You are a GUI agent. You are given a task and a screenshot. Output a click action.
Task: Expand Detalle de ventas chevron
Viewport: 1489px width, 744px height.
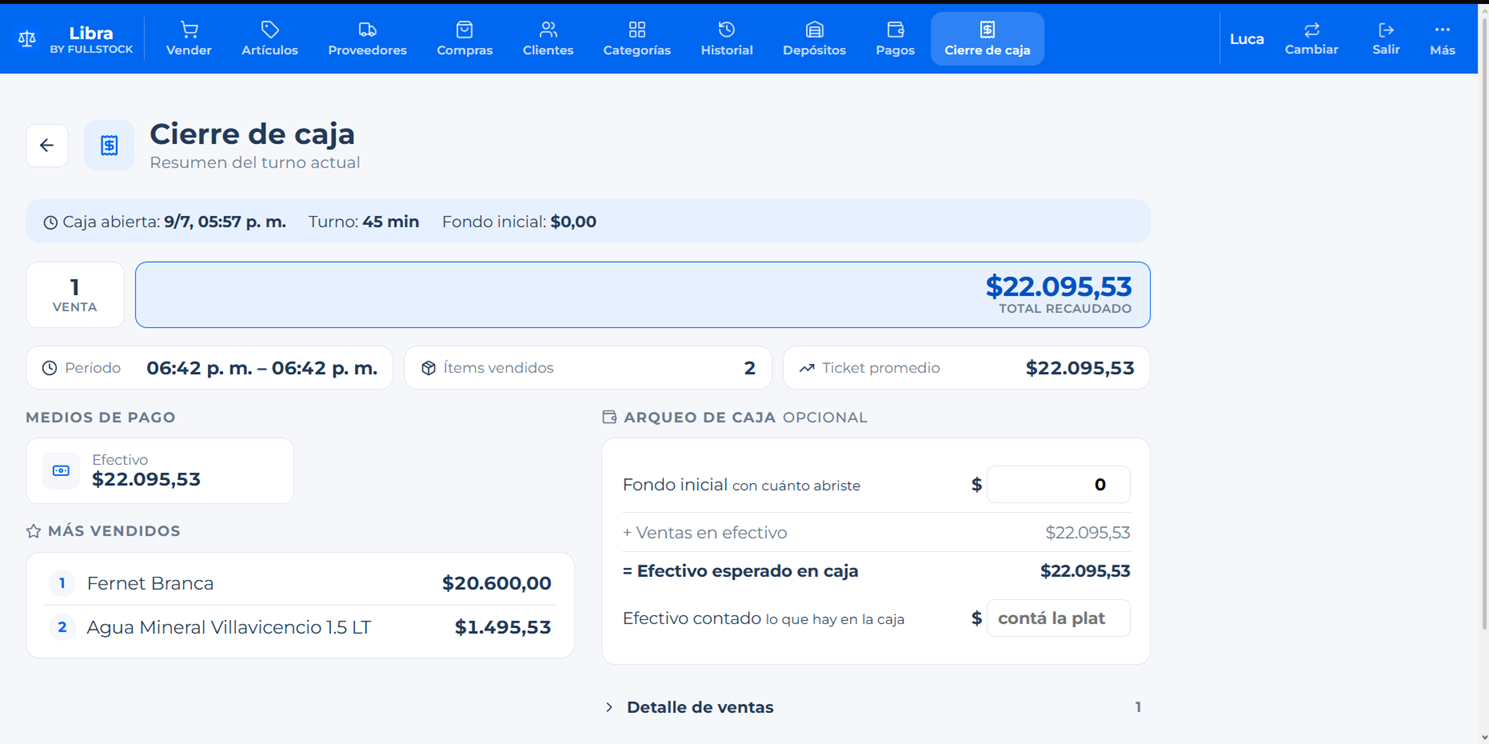pos(609,707)
